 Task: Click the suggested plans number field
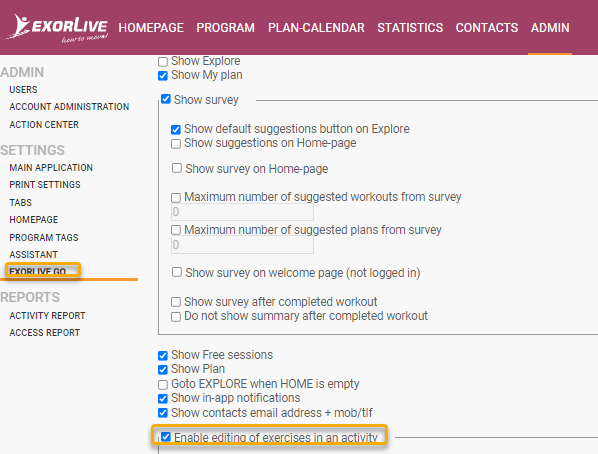pos(243,245)
